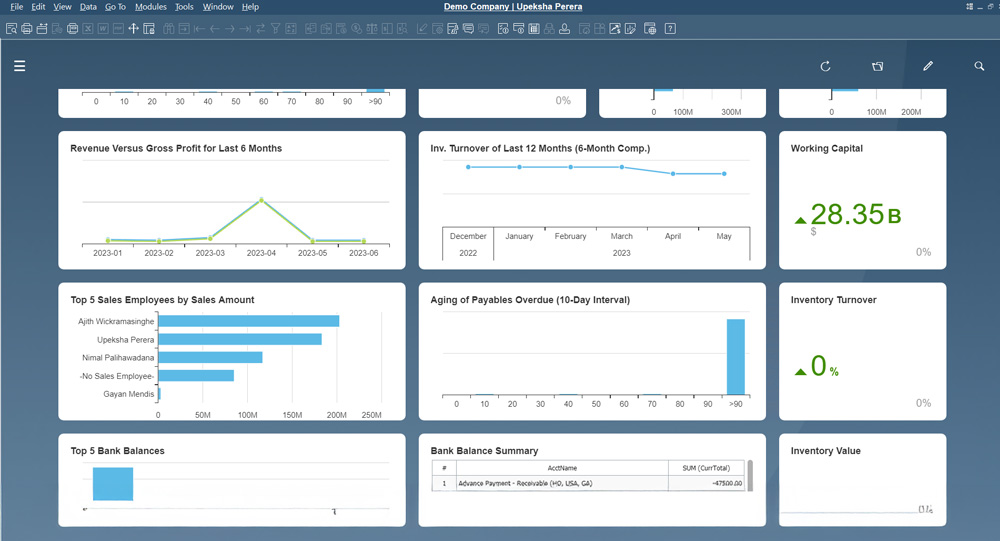The image size is (1000, 541).
Task: Click the pencil edit dashboard icon
Action: [928, 66]
